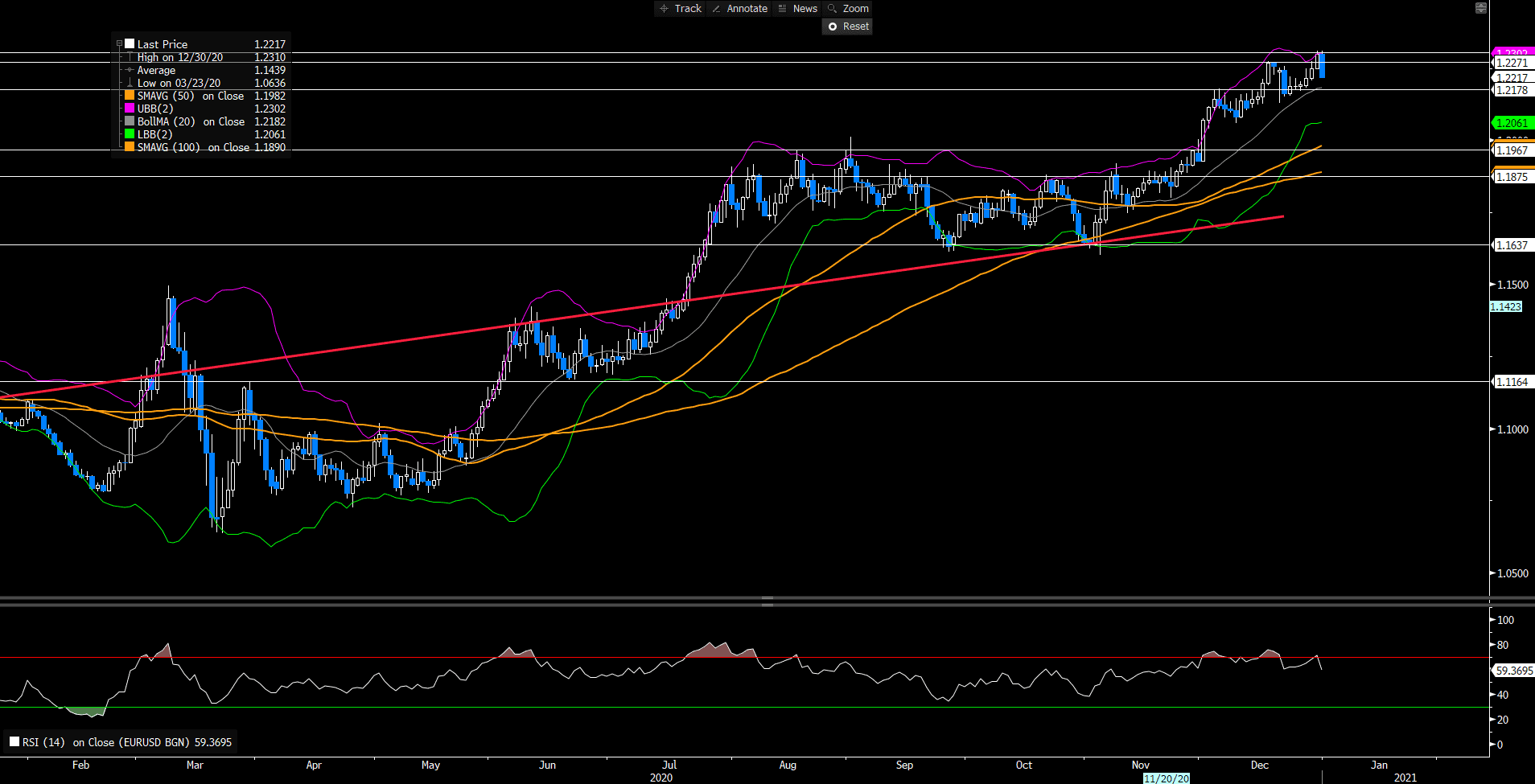The image size is (1535, 784).
Task: Click the 1.1439 average value in legend
Action: tap(270, 70)
